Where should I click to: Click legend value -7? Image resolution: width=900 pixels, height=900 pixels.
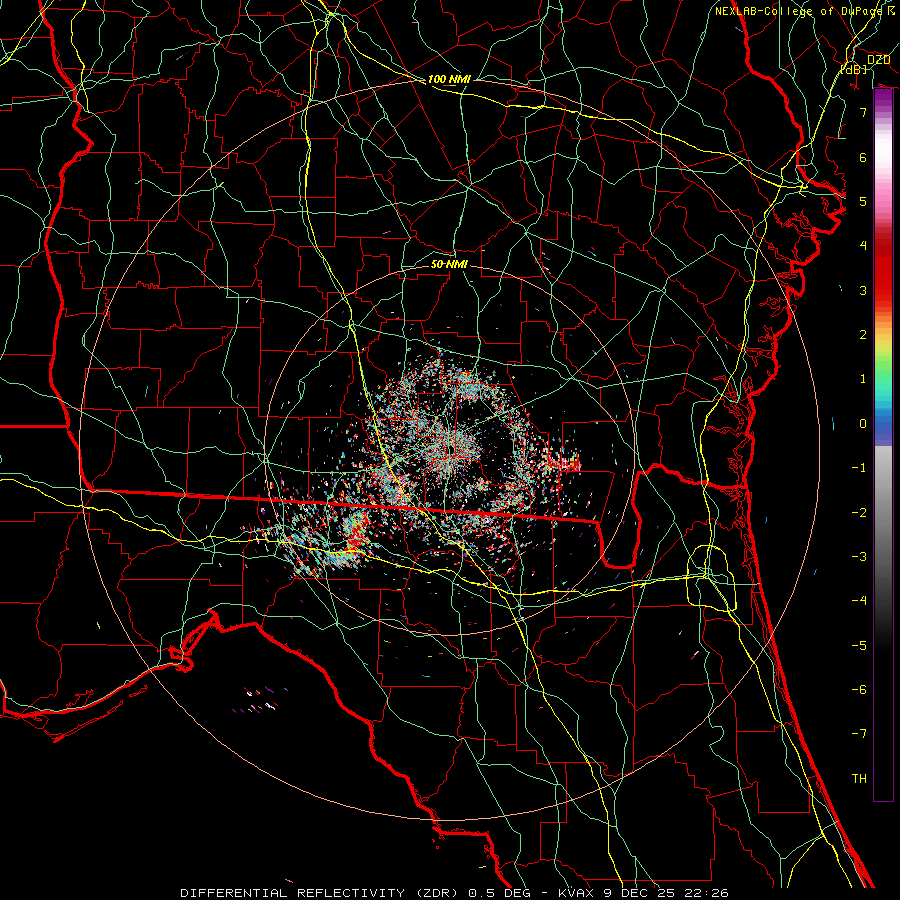(859, 734)
